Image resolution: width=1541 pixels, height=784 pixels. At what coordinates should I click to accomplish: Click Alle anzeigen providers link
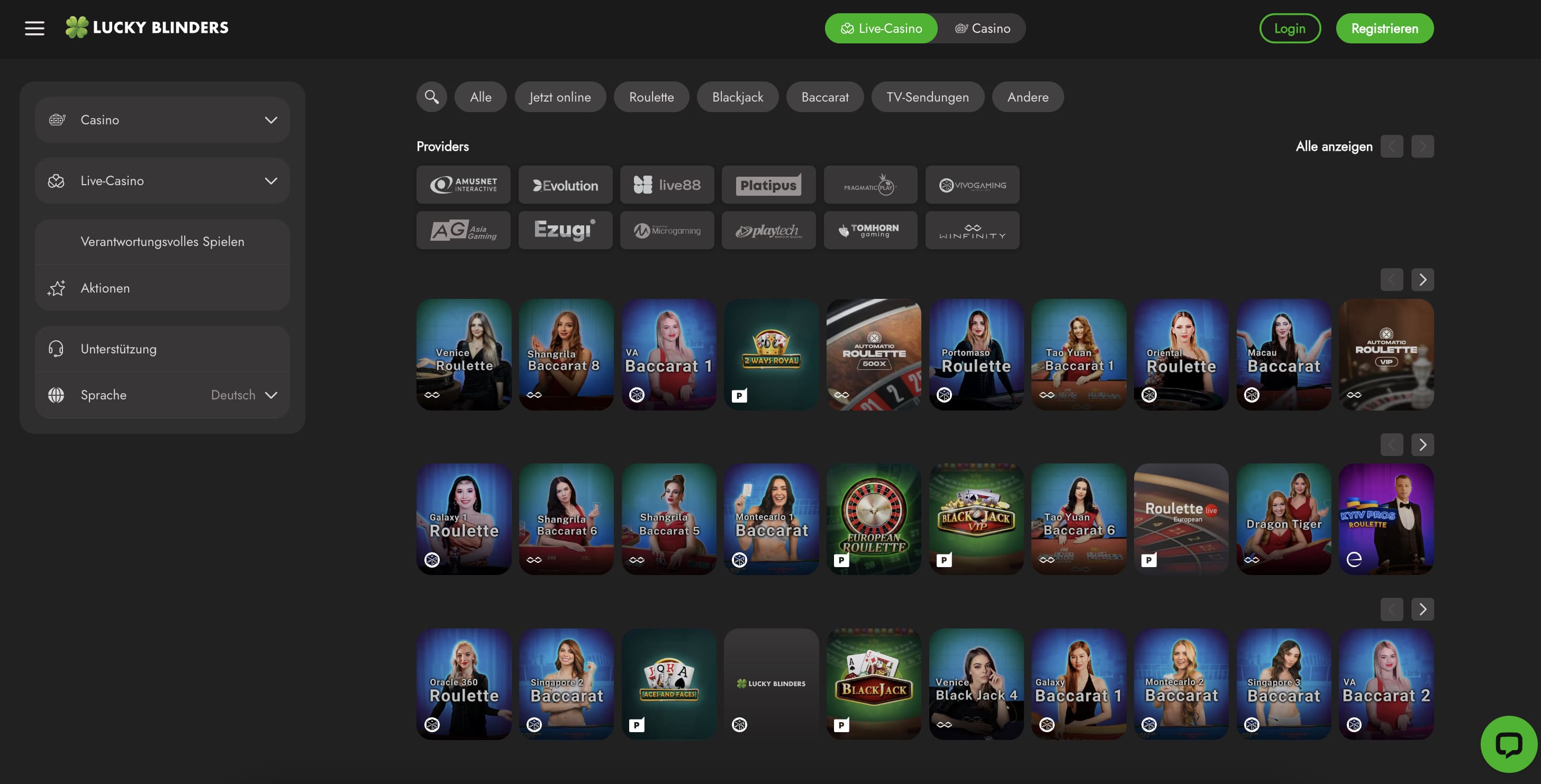click(1334, 147)
